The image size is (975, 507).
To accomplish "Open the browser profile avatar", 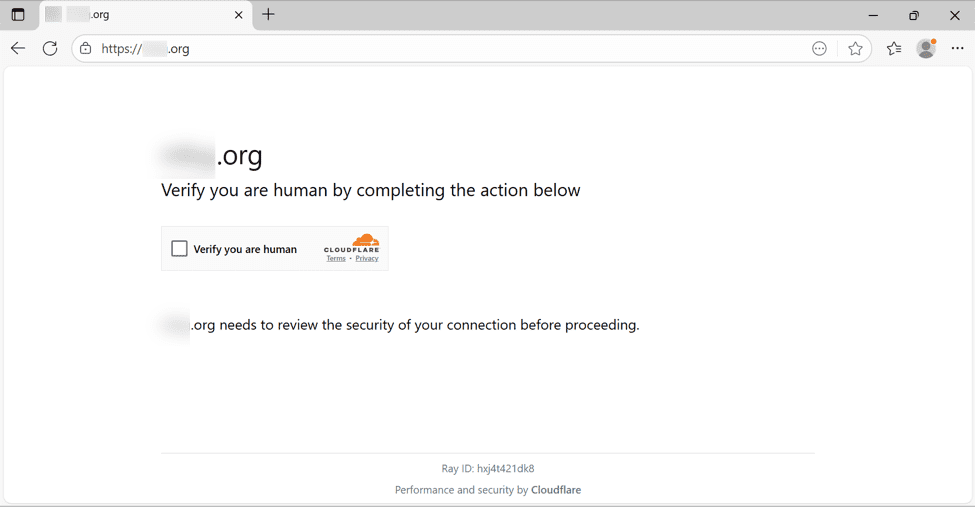I will [x=927, y=49].
